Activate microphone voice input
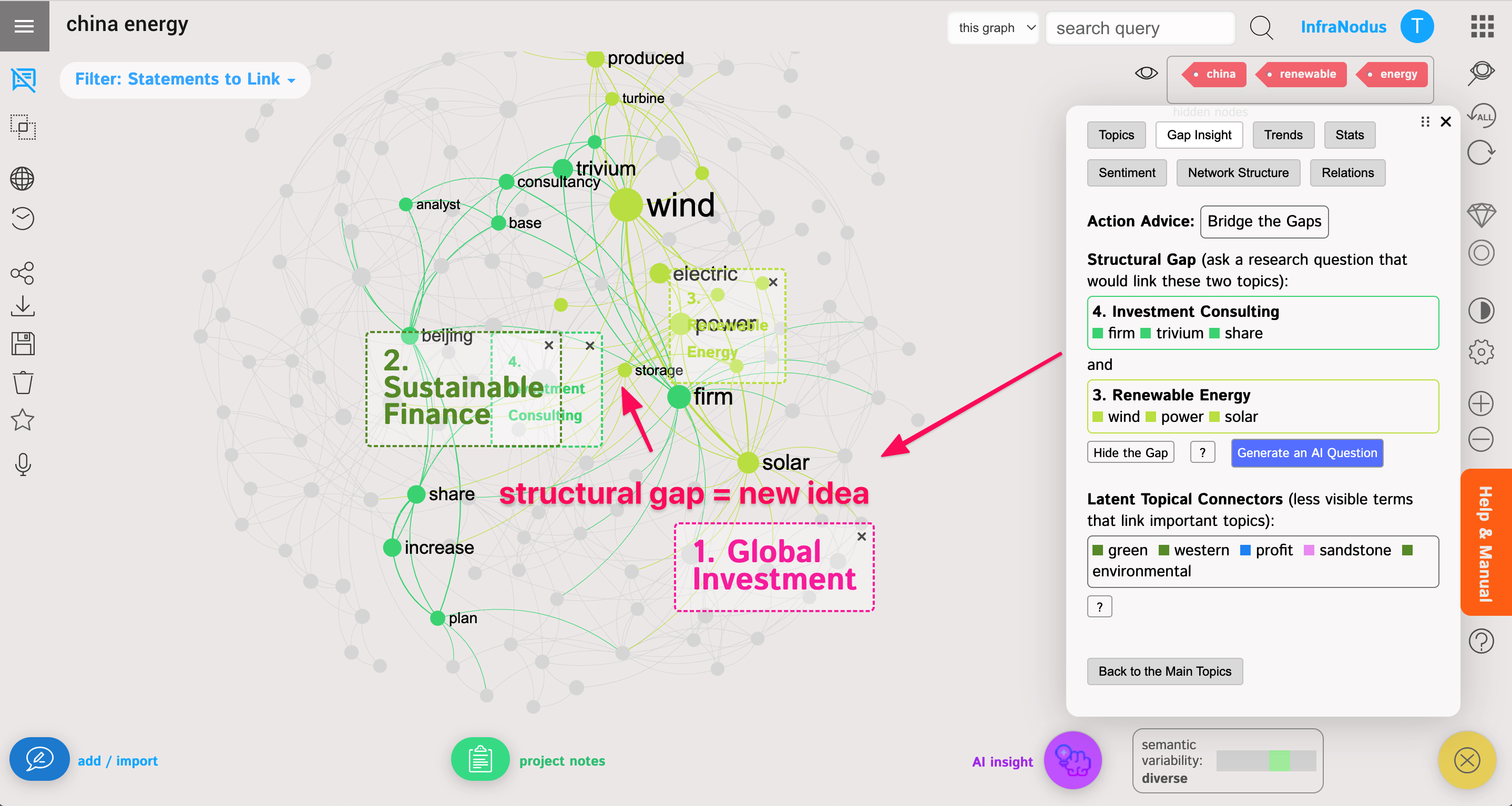This screenshot has height=806, width=1512. [22, 464]
